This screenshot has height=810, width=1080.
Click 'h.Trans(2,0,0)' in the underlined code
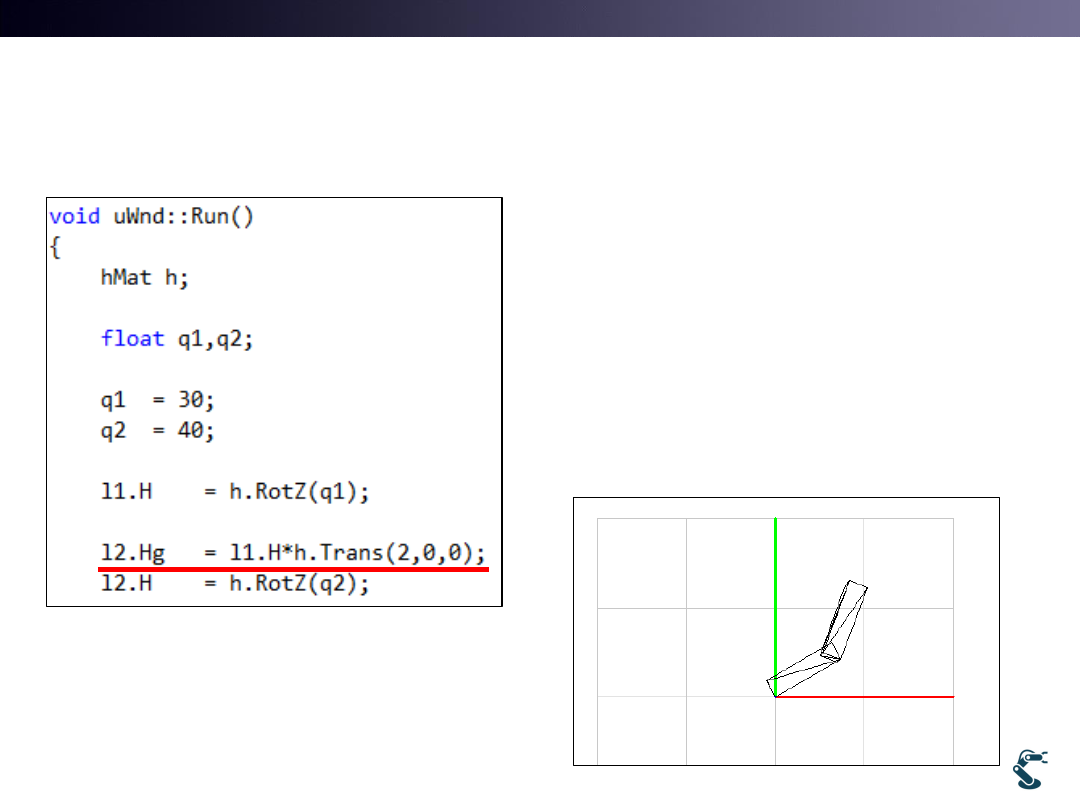412,552
